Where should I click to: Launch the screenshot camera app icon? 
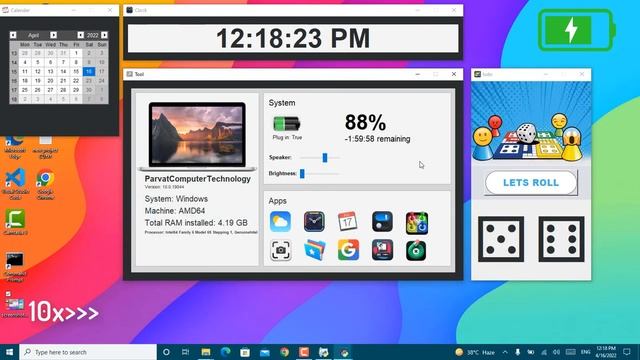280,250
